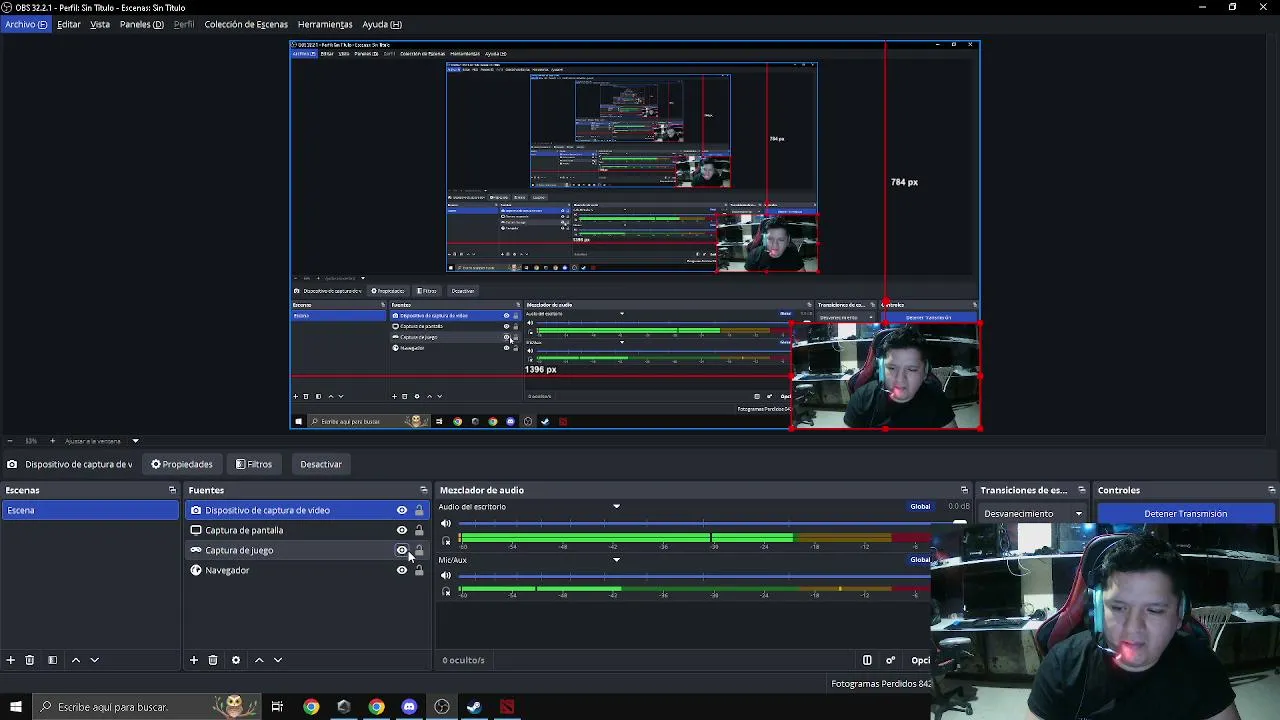The width and height of the screenshot is (1280, 720).
Task: Click Global button for Audio del escritorio
Action: click(920, 507)
